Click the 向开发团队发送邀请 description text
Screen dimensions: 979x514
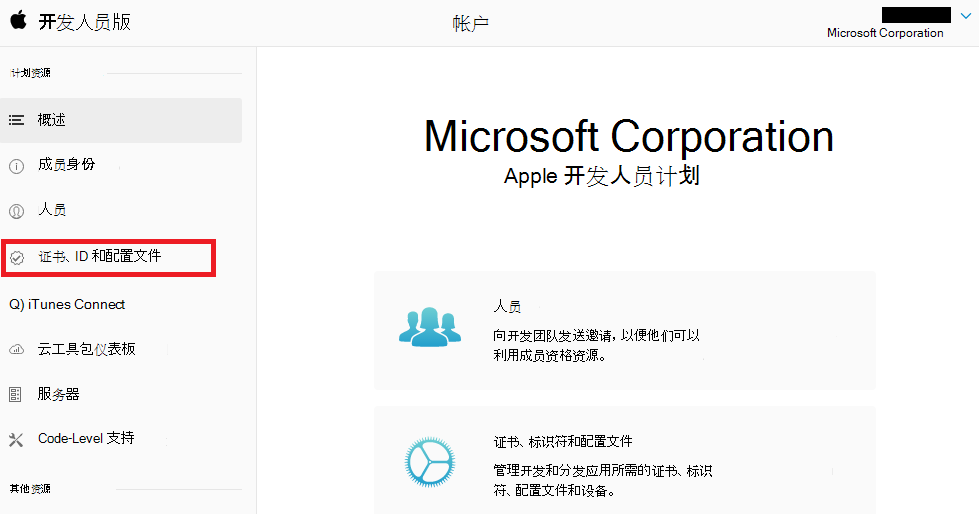(x=596, y=345)
